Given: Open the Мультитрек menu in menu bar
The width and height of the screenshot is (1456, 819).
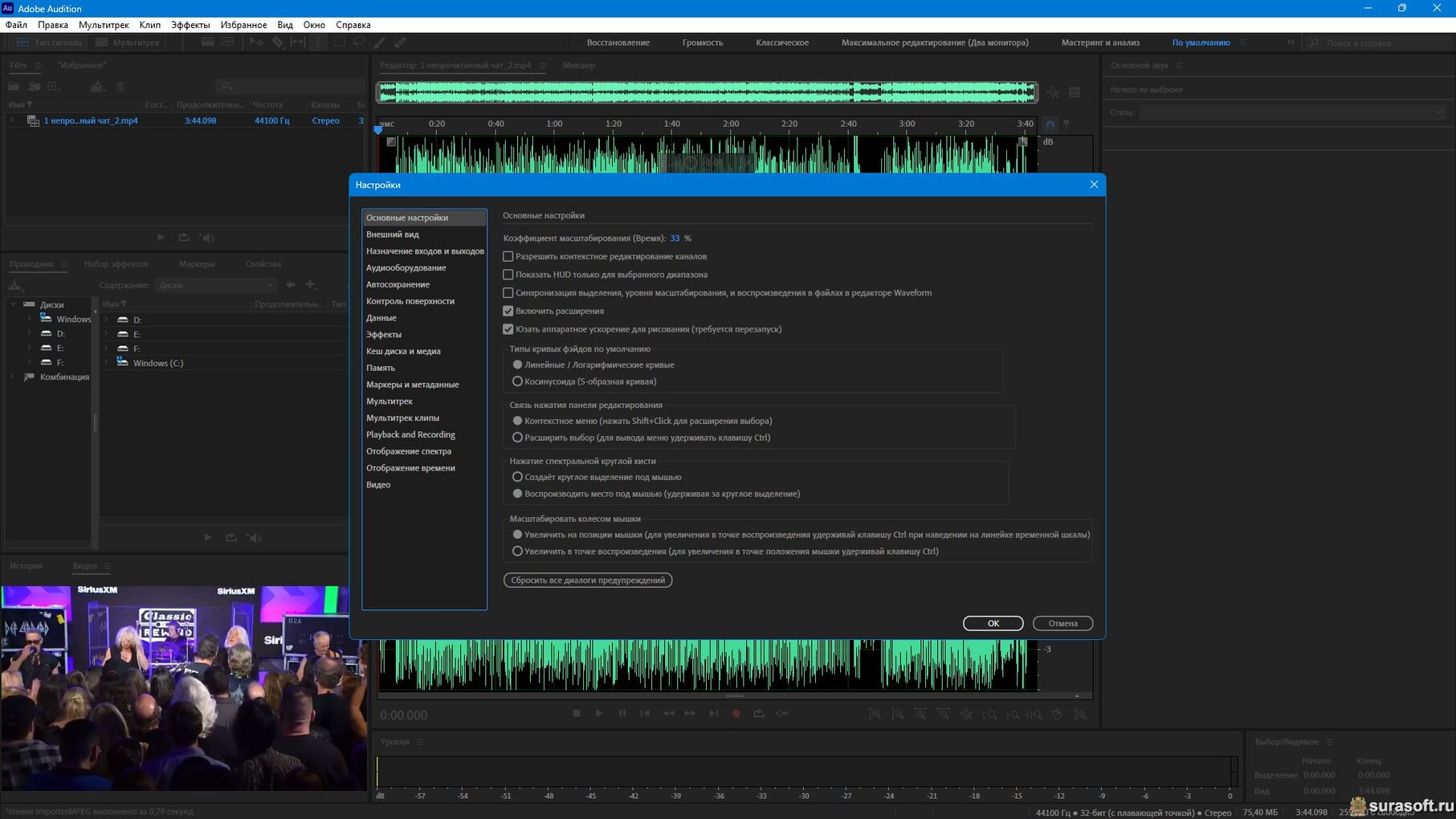Looking at the screenshot, I should 104,25.
